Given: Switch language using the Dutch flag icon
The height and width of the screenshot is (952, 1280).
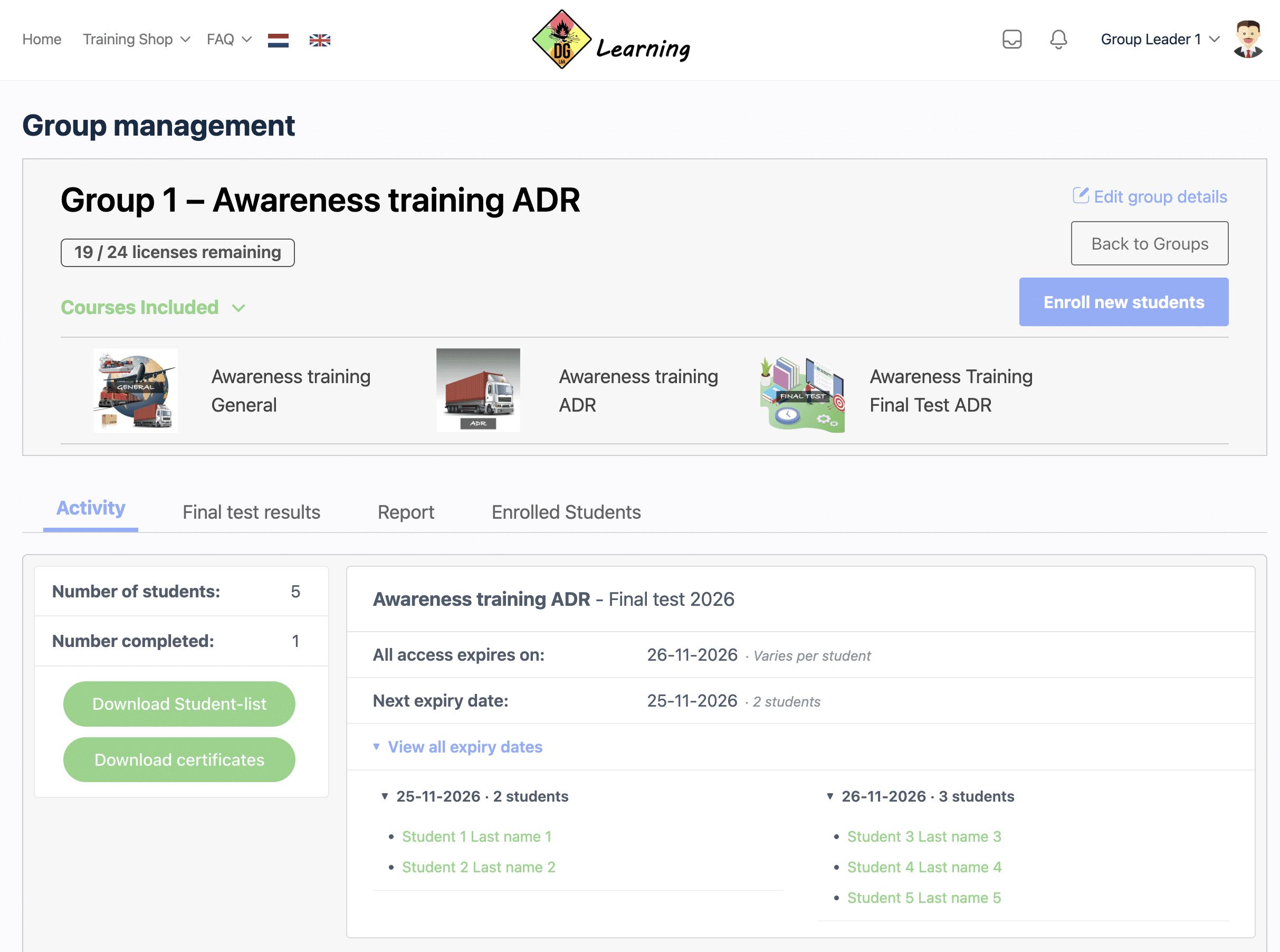Looking at the screenshot, I should (278, 40).
